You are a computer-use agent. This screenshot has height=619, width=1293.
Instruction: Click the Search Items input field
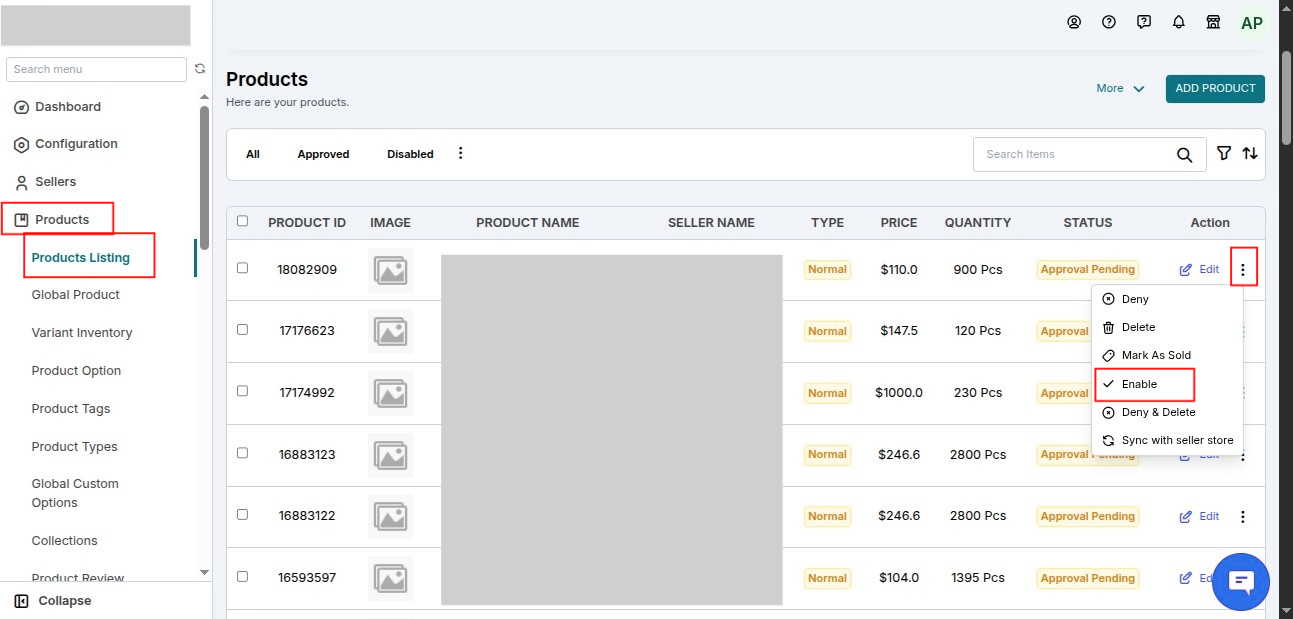coord(1075,154)
